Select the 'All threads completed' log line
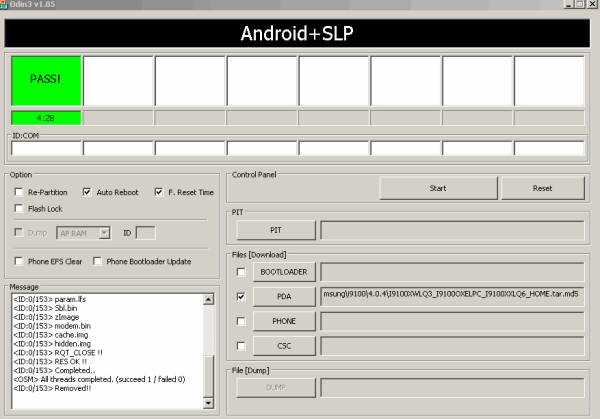This screenshot has width=600, height=419. [99, 379]
